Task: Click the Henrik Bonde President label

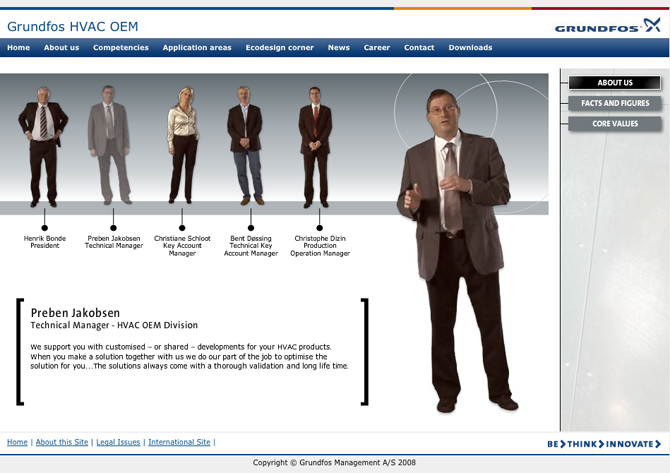Action: point(45,242)
